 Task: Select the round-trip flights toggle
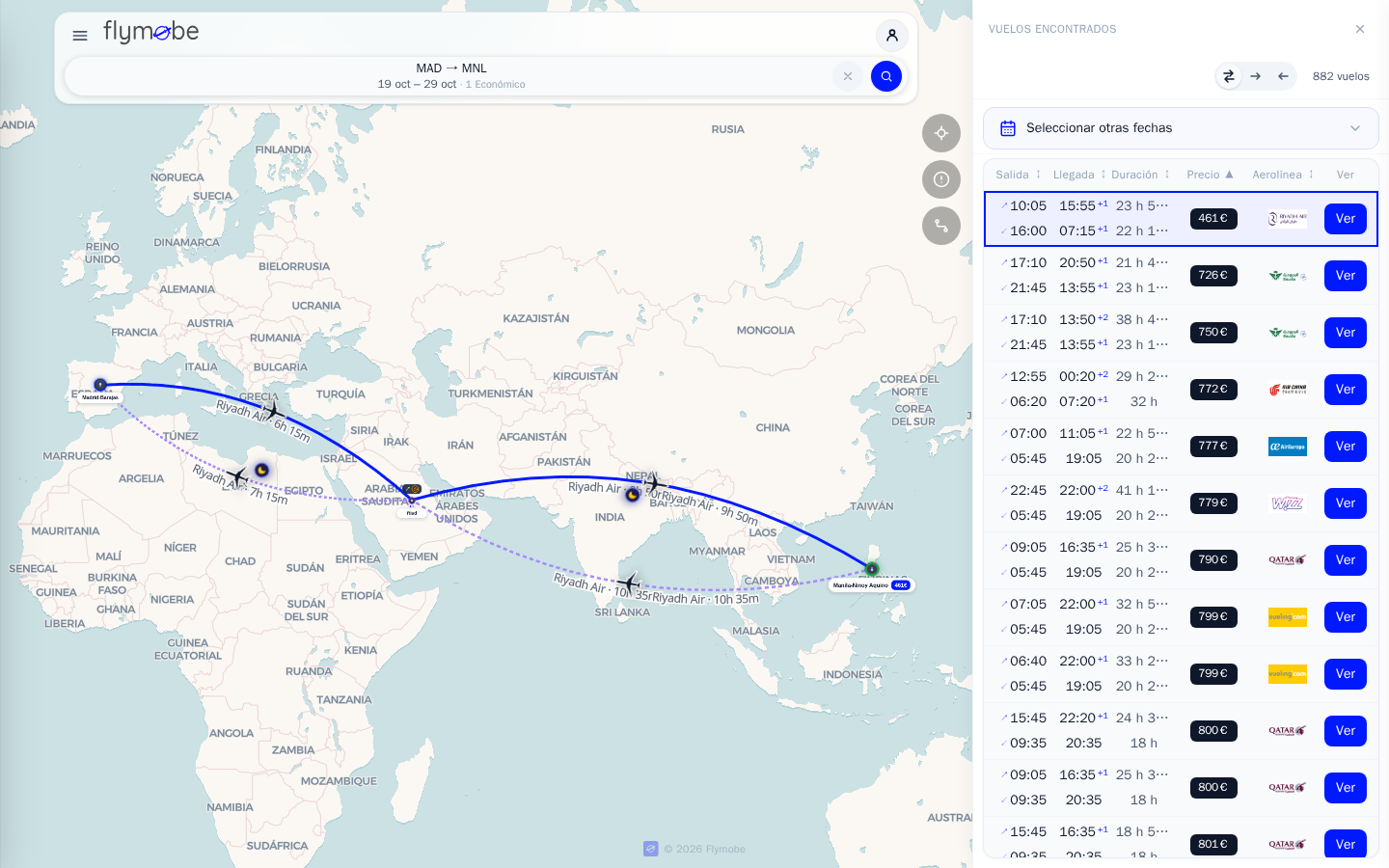click(x=1229, y=76)
